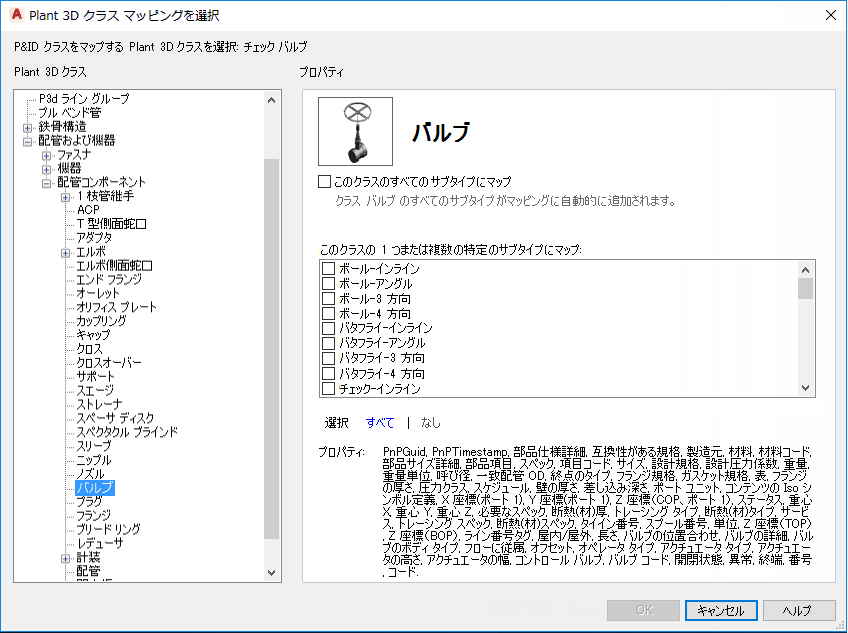The width and height of the screenshot is (848, 633).
Task: Select スペーサ ディスク in the tree
Action: coord(115,418)
